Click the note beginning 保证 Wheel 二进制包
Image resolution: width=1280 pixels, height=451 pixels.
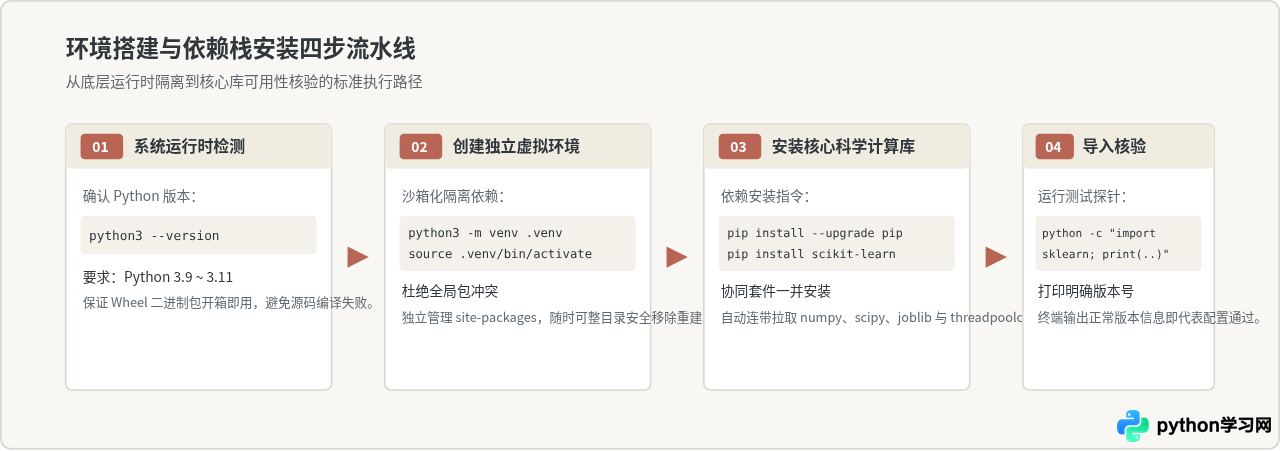(x=229, y=303)
